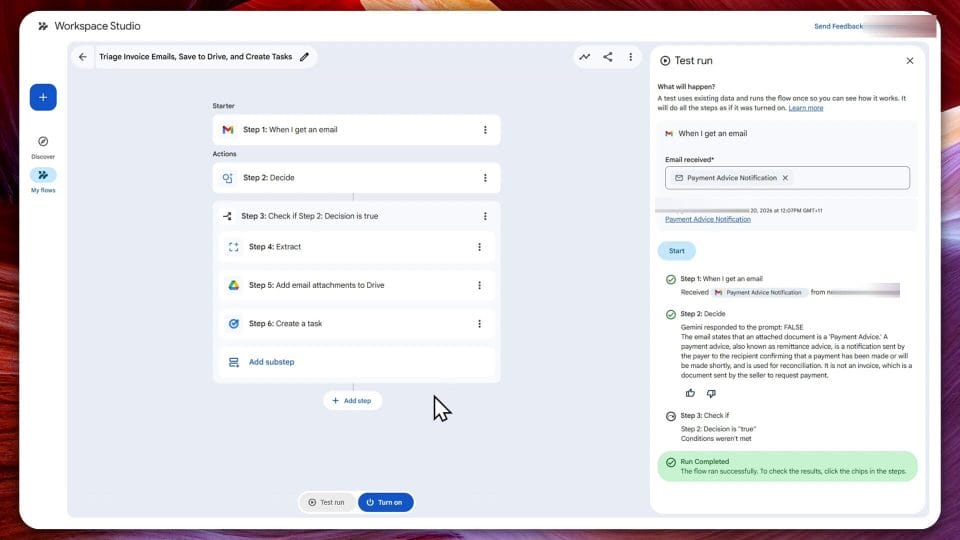The height and width of the screenshot is (540, 960).
Task: Open Step 6 Create a task menu
Action: [x=479, y=323]
